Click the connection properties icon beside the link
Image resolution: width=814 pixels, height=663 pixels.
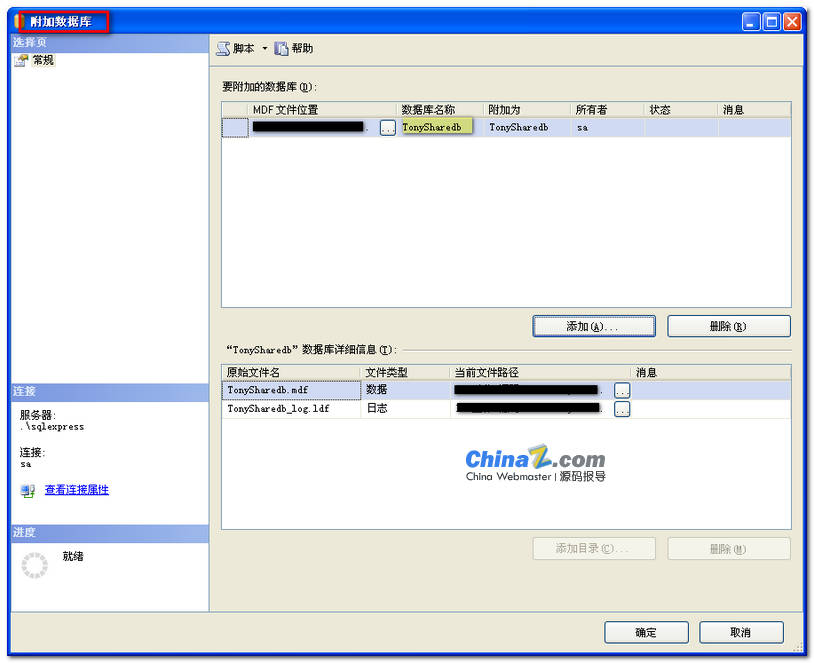click(28, 490)
